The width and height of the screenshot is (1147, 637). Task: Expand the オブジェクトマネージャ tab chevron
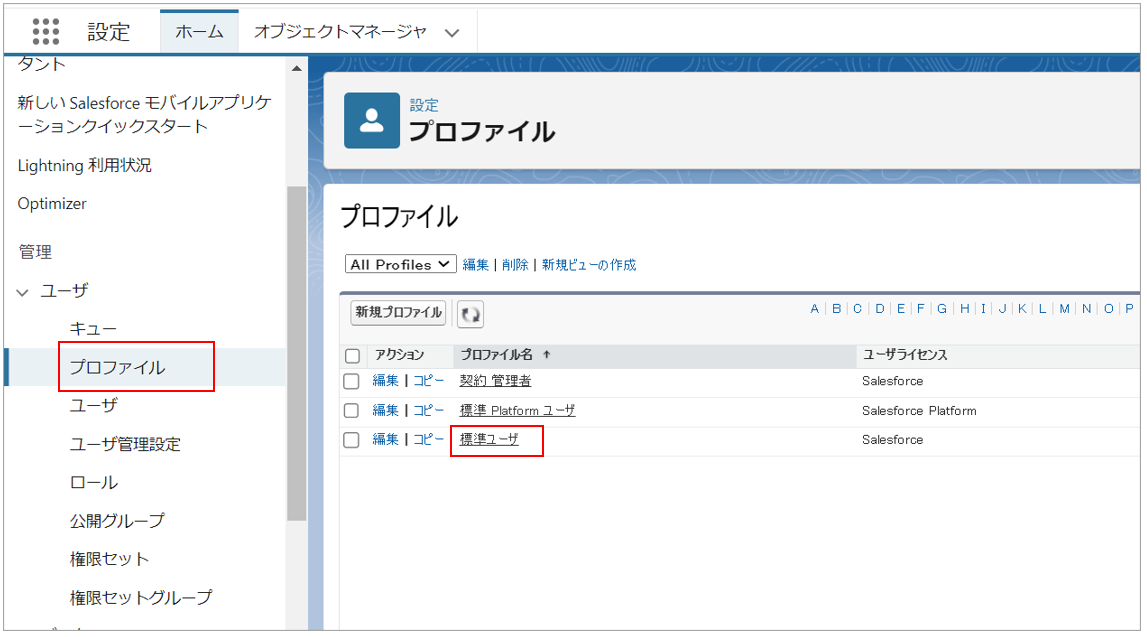click(452, 32)
